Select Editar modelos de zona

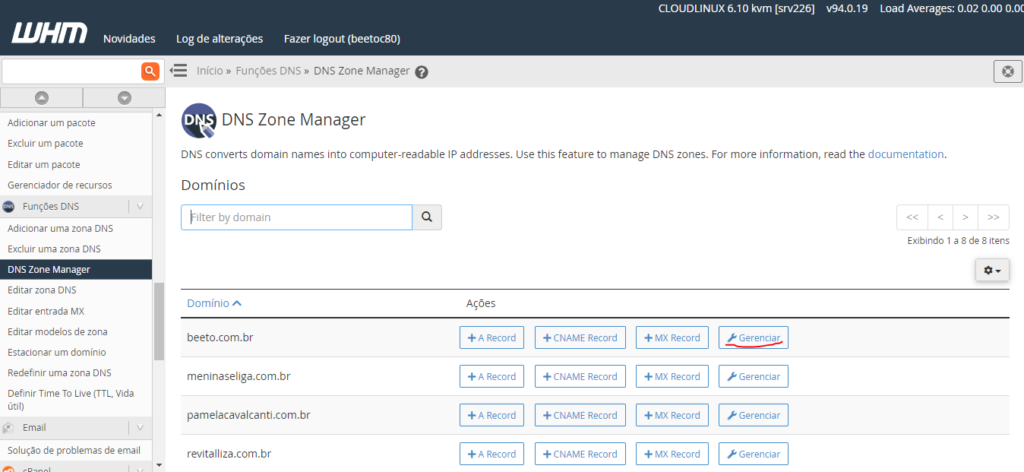coord(57,332)
